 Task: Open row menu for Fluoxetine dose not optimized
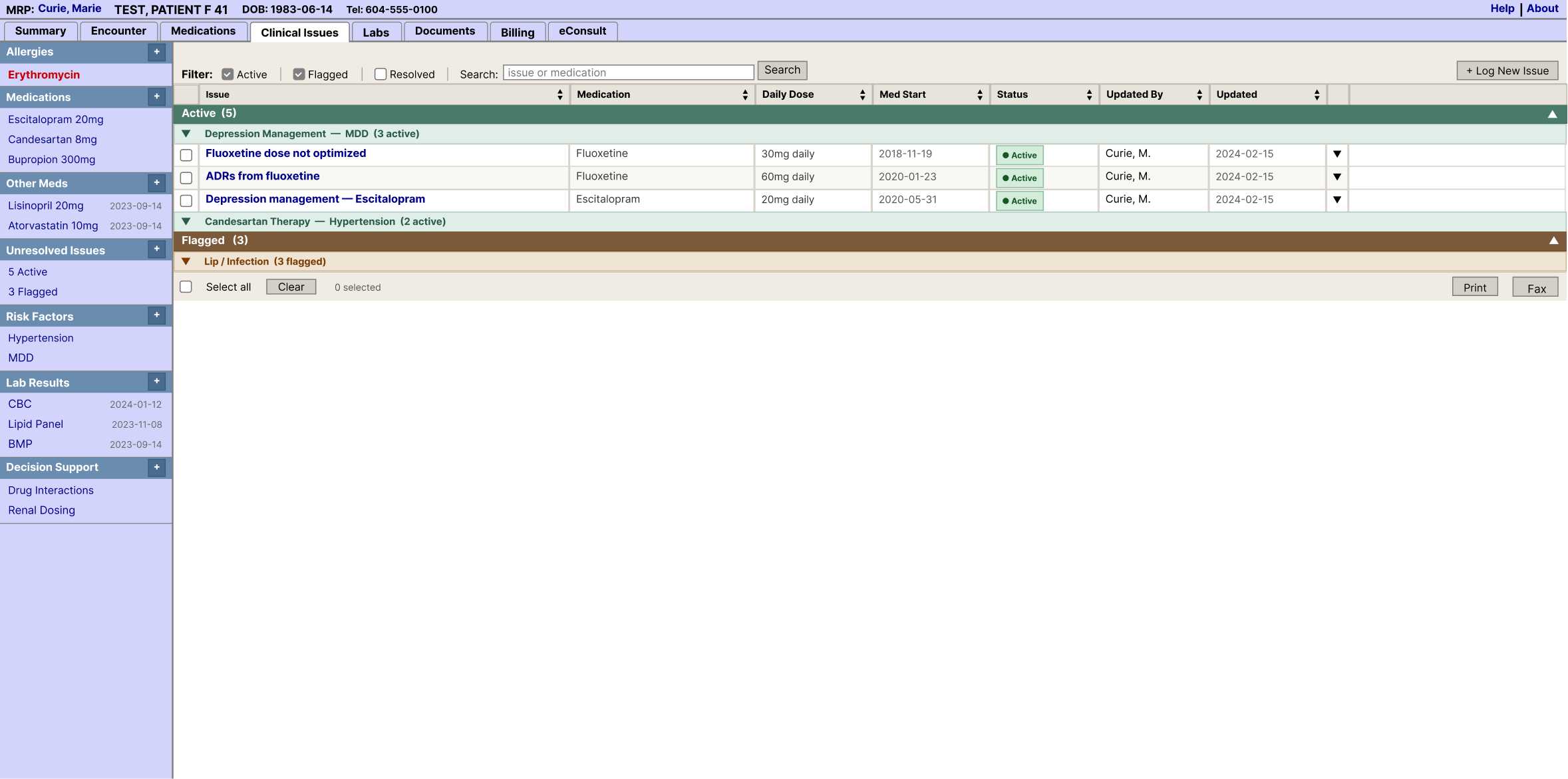point(1336,154)
